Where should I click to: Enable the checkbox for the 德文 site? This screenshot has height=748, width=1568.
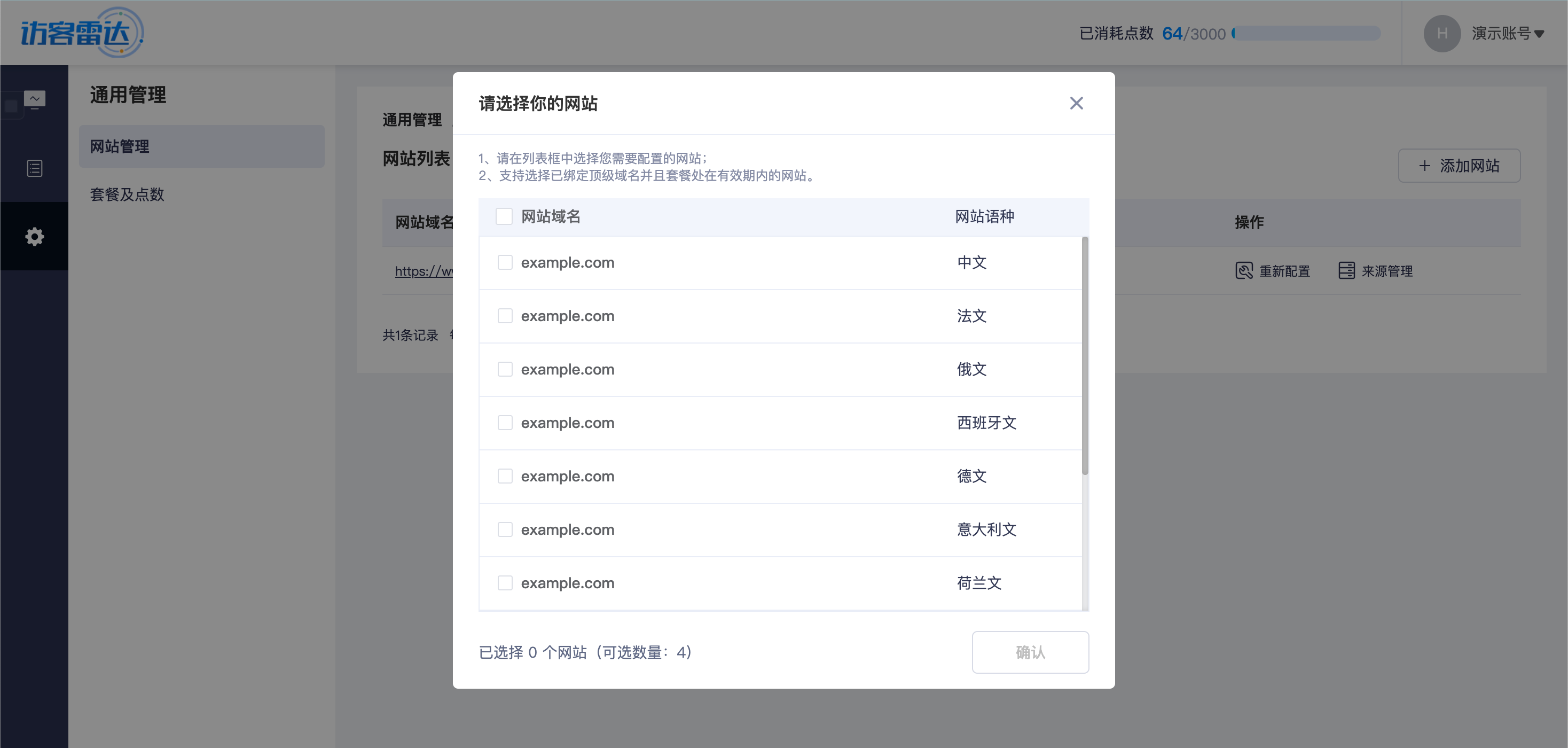point(505,476)
